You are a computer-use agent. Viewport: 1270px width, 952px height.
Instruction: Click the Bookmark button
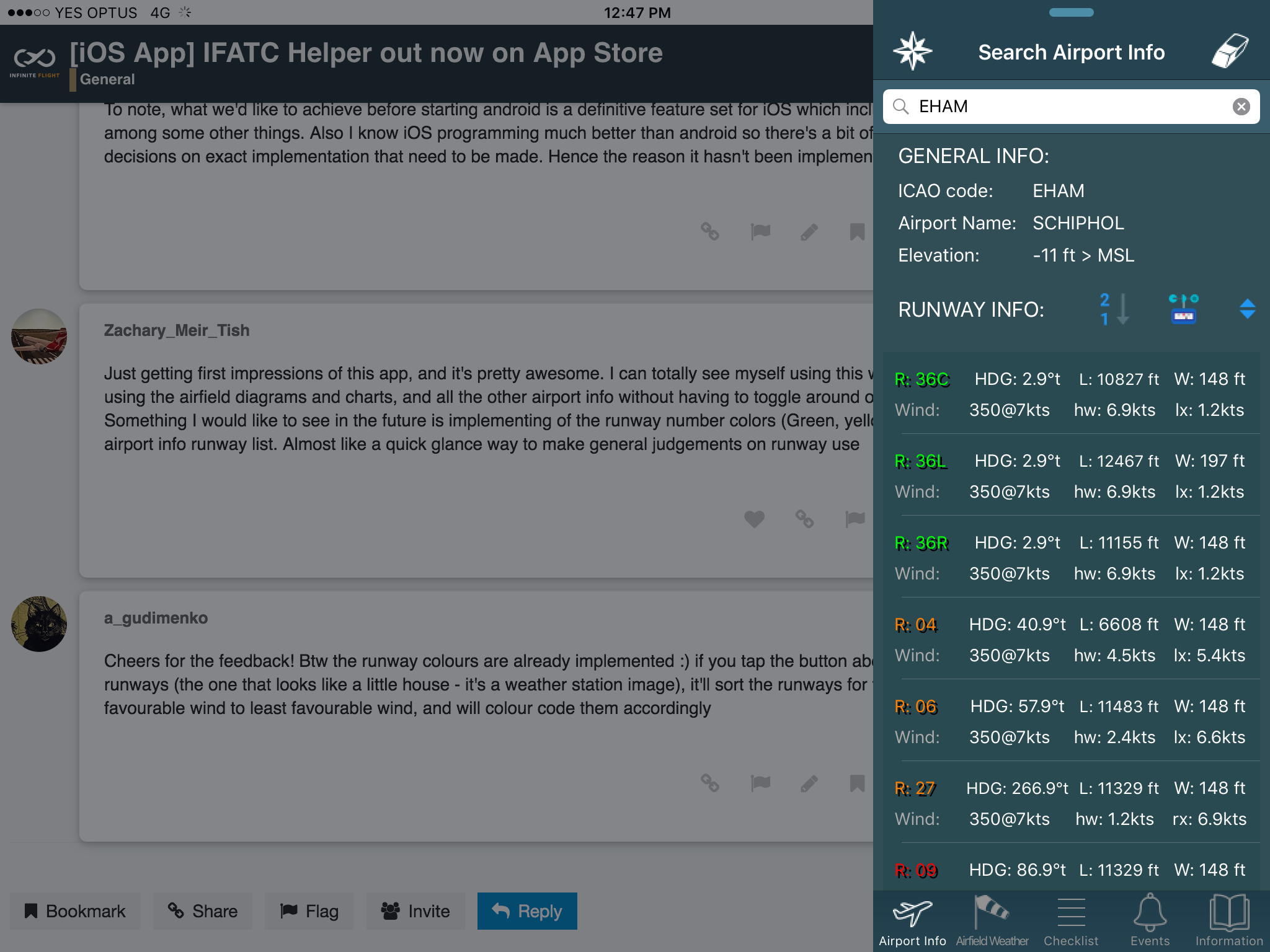75,911
